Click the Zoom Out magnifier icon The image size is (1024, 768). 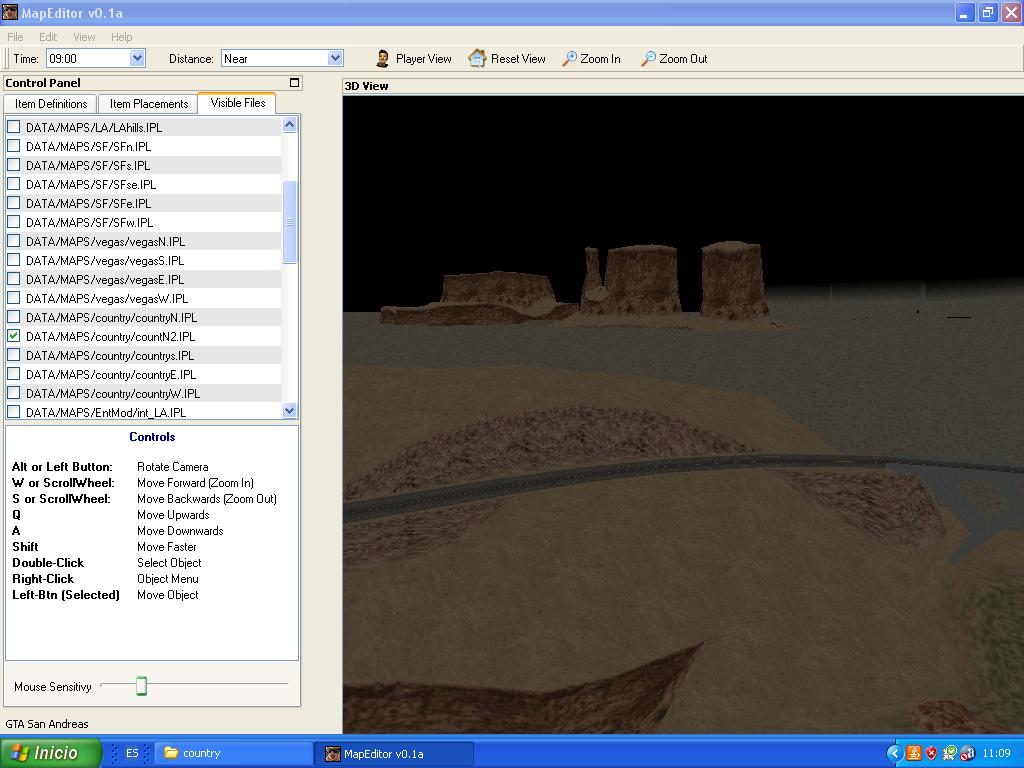[x=648, y=59]
